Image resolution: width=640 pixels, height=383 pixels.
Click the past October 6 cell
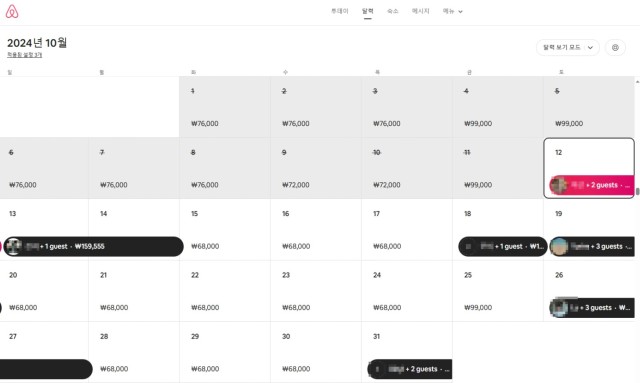pos(44,168)
